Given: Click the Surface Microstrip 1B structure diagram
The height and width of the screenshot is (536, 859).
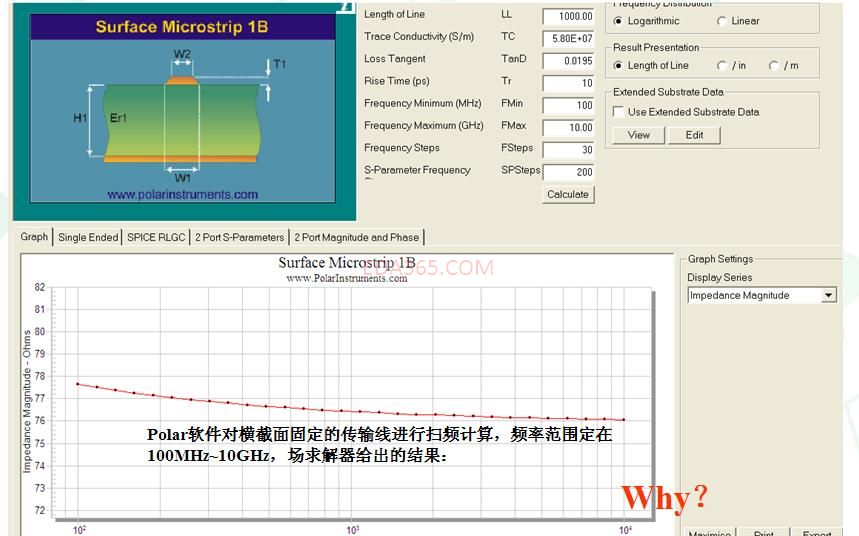Looking at the screenshot, I should [x=182, y=109].
